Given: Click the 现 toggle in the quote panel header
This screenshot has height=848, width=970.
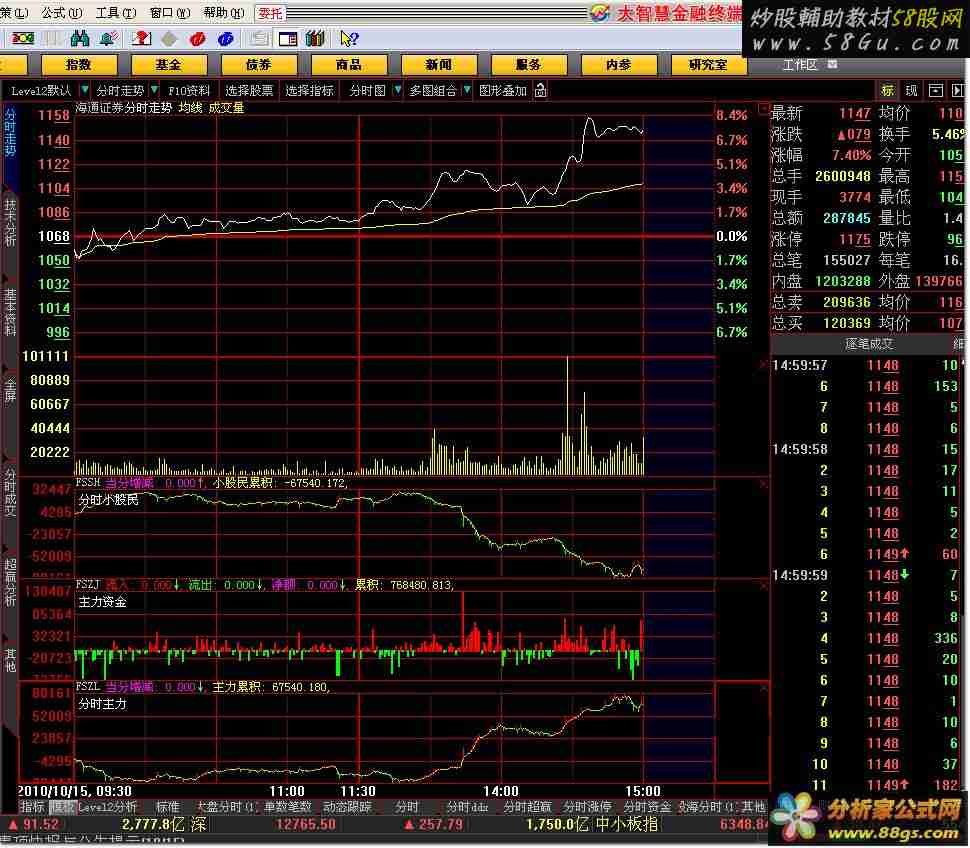Looking at the screenshot, I should click(911, 91).
